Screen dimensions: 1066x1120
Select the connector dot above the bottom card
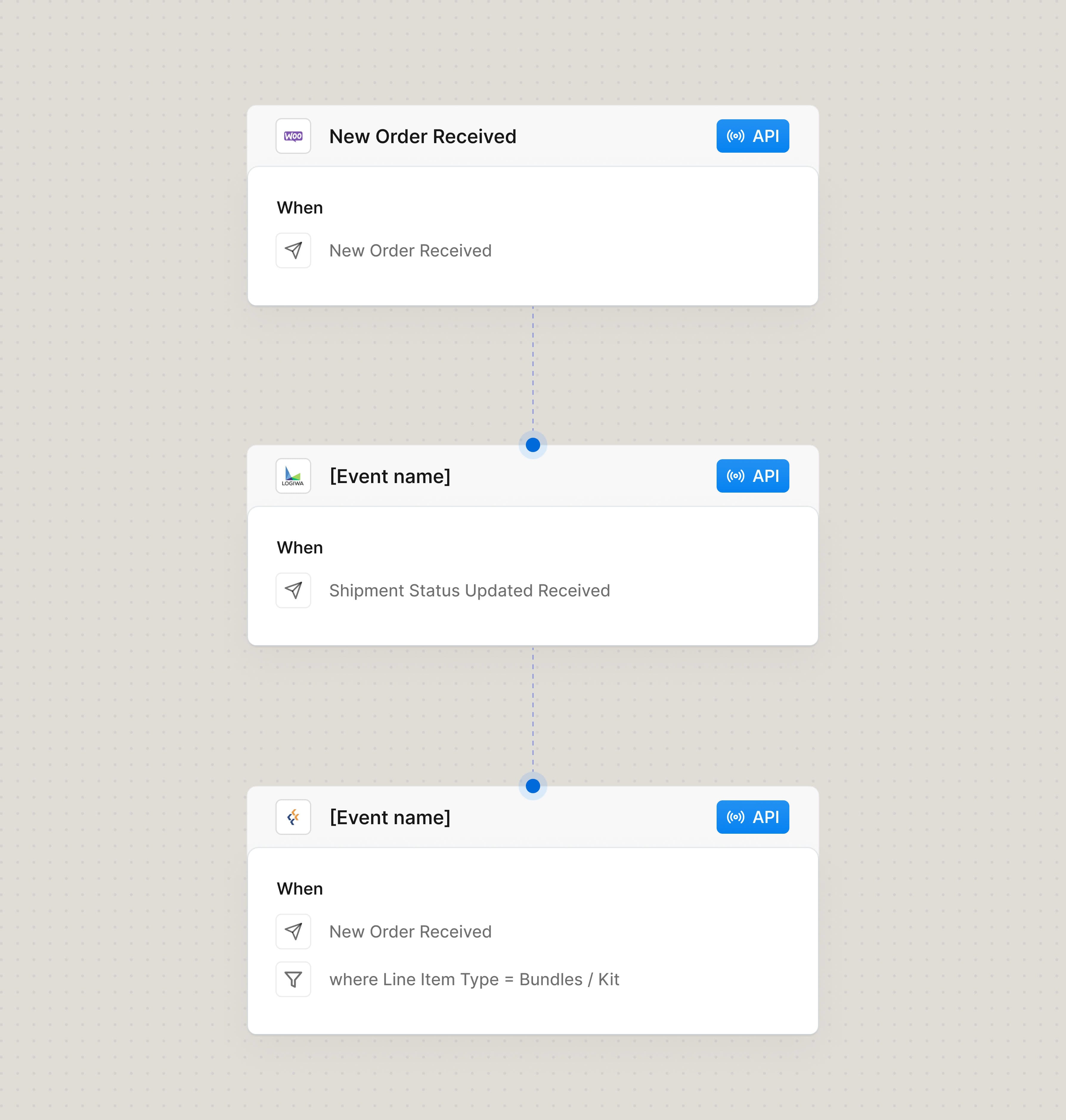532,786
